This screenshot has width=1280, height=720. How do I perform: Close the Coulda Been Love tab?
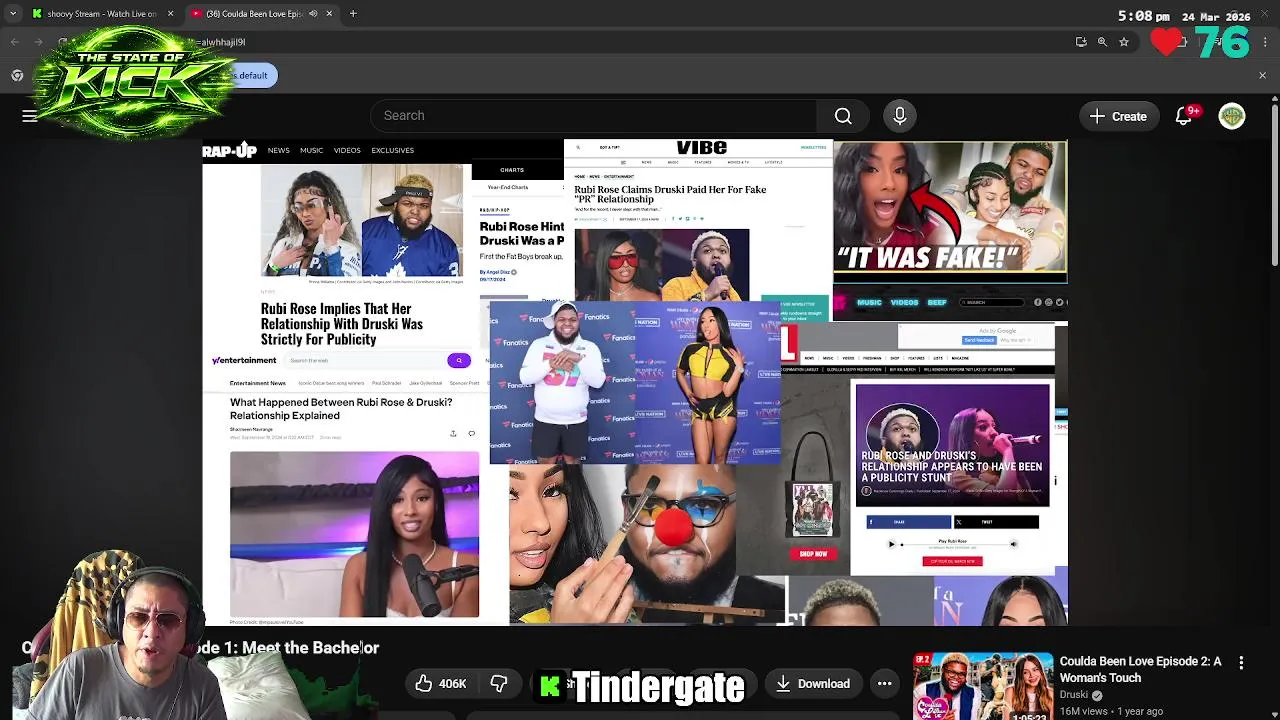point(329,14)
